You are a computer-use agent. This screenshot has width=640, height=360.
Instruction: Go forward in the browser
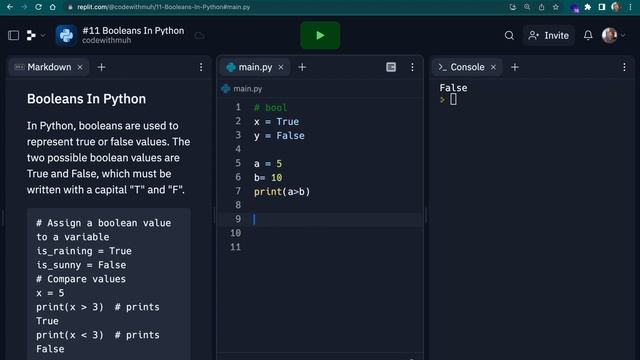coord(24,7)
